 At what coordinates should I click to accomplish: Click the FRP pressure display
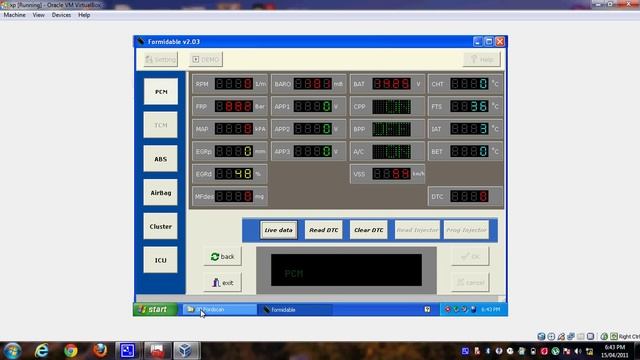point(234,107)
